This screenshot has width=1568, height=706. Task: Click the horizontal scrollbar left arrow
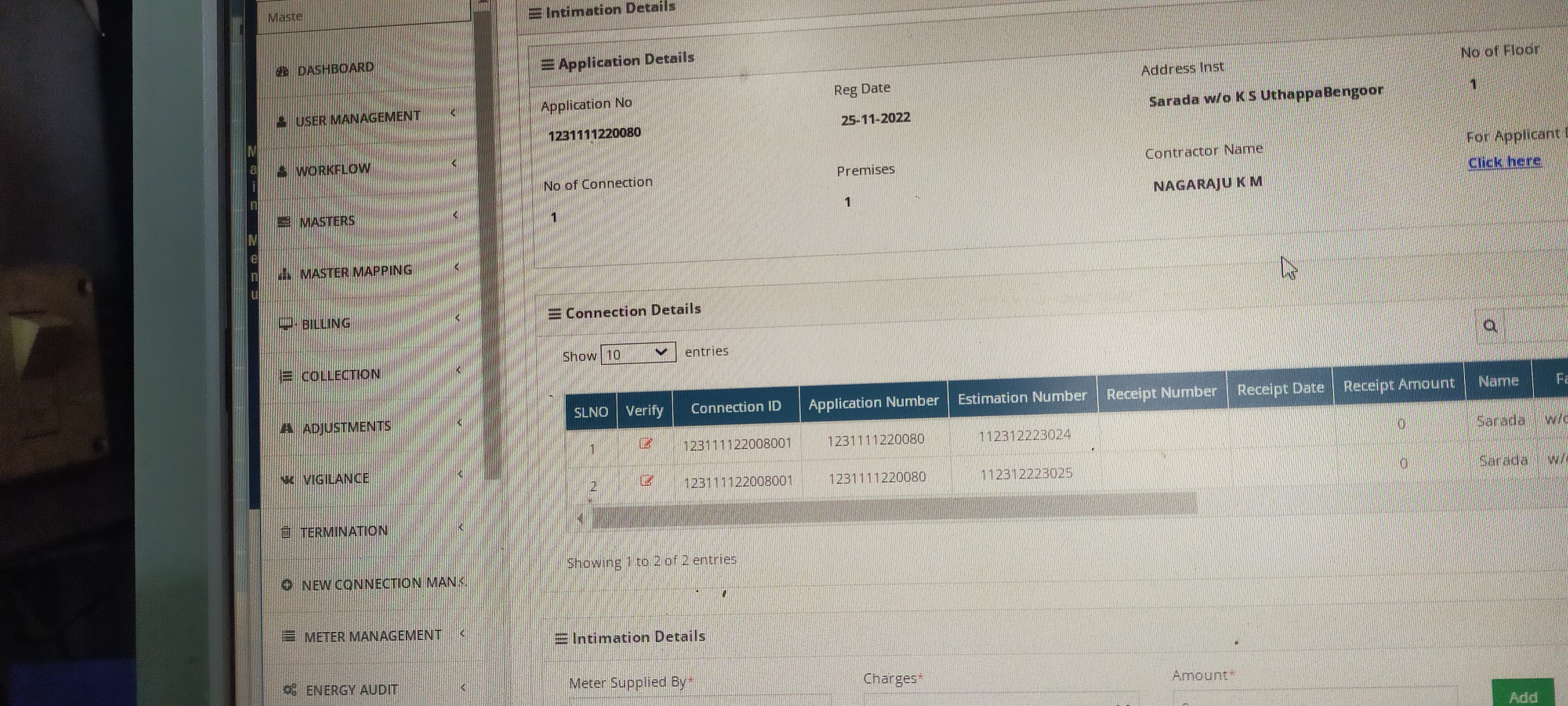tap(581, 519)
